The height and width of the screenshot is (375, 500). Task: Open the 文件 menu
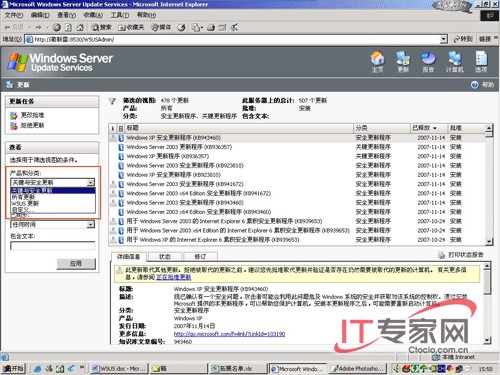click(14, 15)
